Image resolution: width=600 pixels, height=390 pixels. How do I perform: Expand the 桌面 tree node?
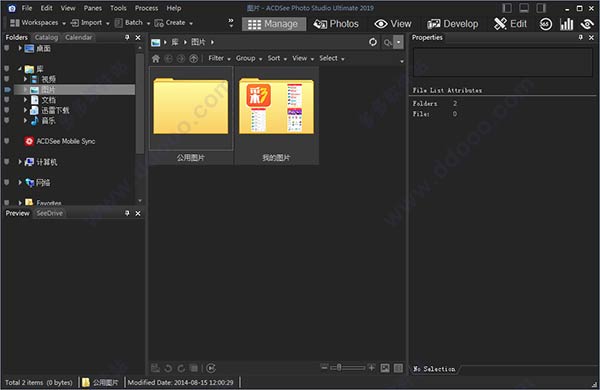[x=20, y=48]
